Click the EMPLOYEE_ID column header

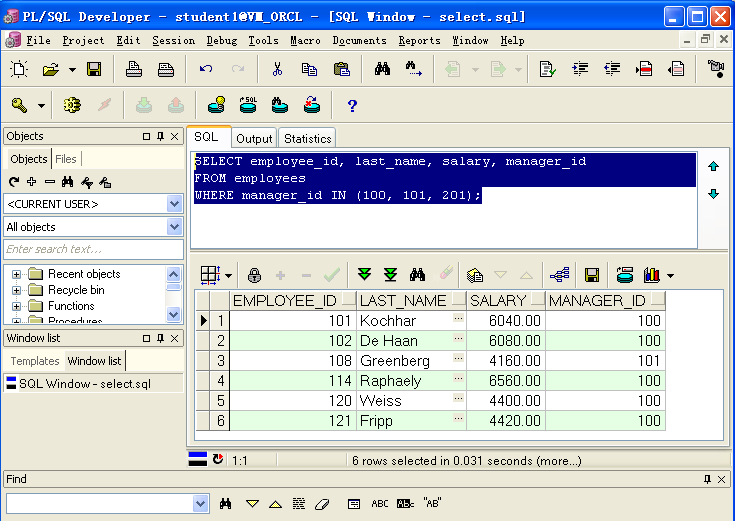(293, 301)
